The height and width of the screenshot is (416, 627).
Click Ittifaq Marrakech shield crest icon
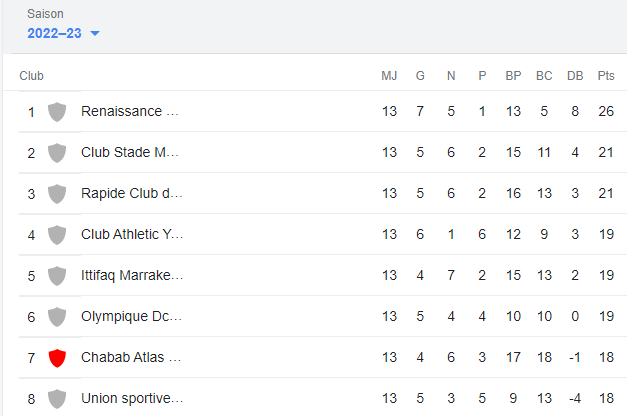[57, 276]
